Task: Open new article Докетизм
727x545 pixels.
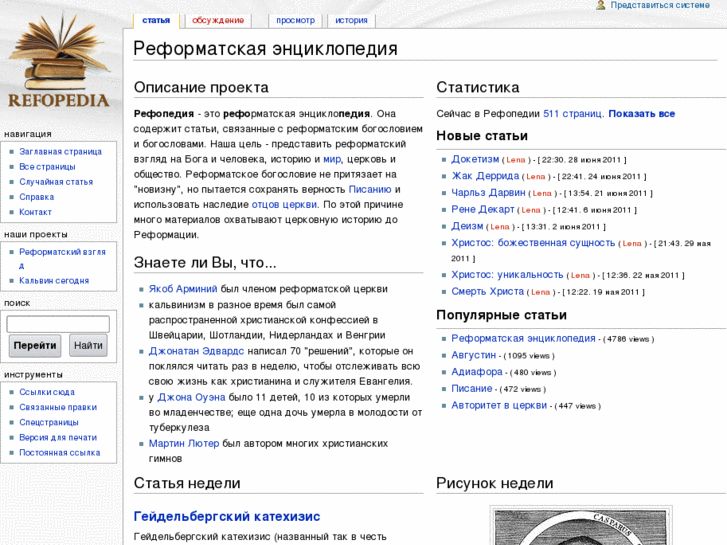Action: (x=475, y=159)
